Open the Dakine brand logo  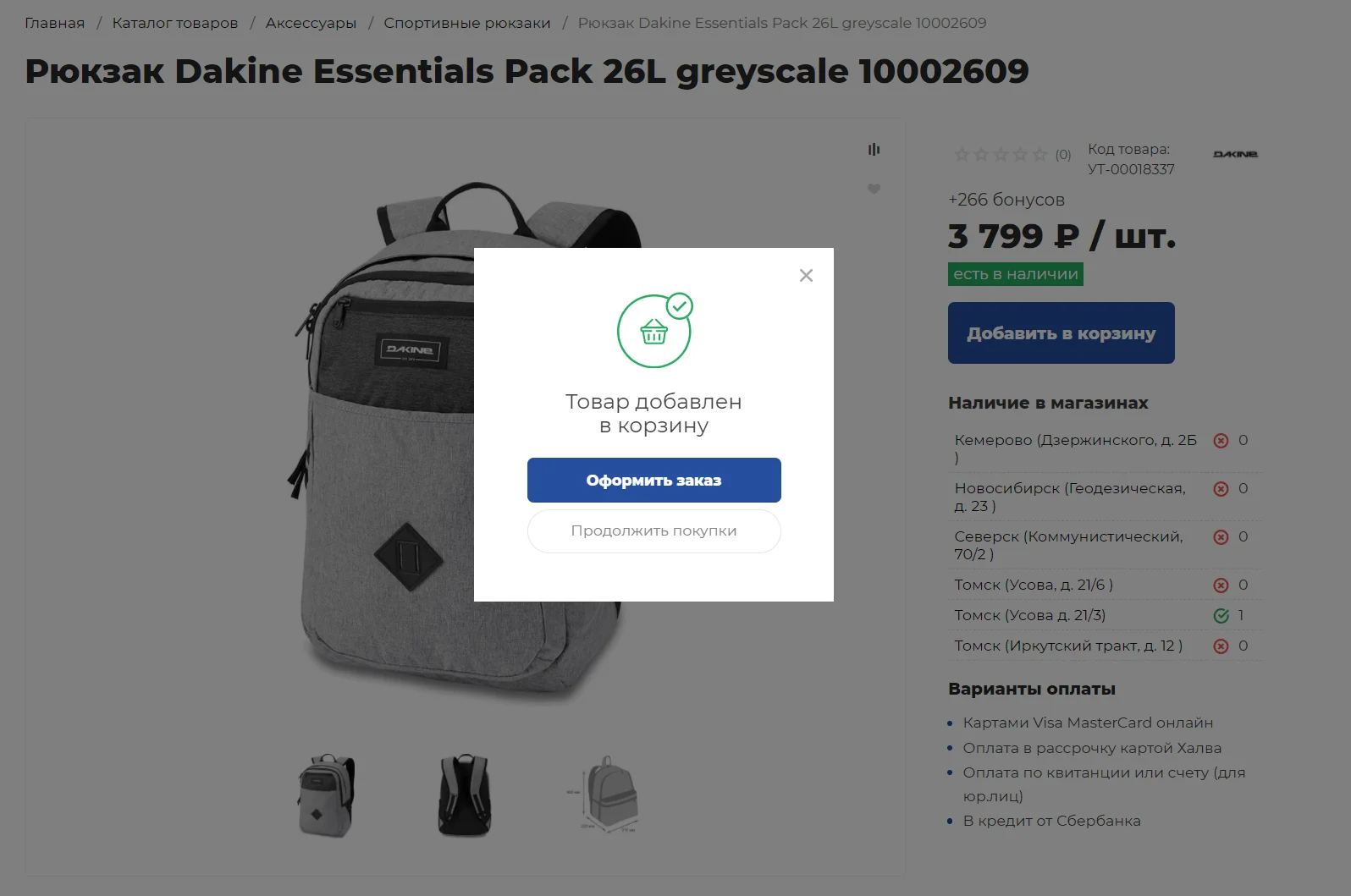tap(1236, 154)
